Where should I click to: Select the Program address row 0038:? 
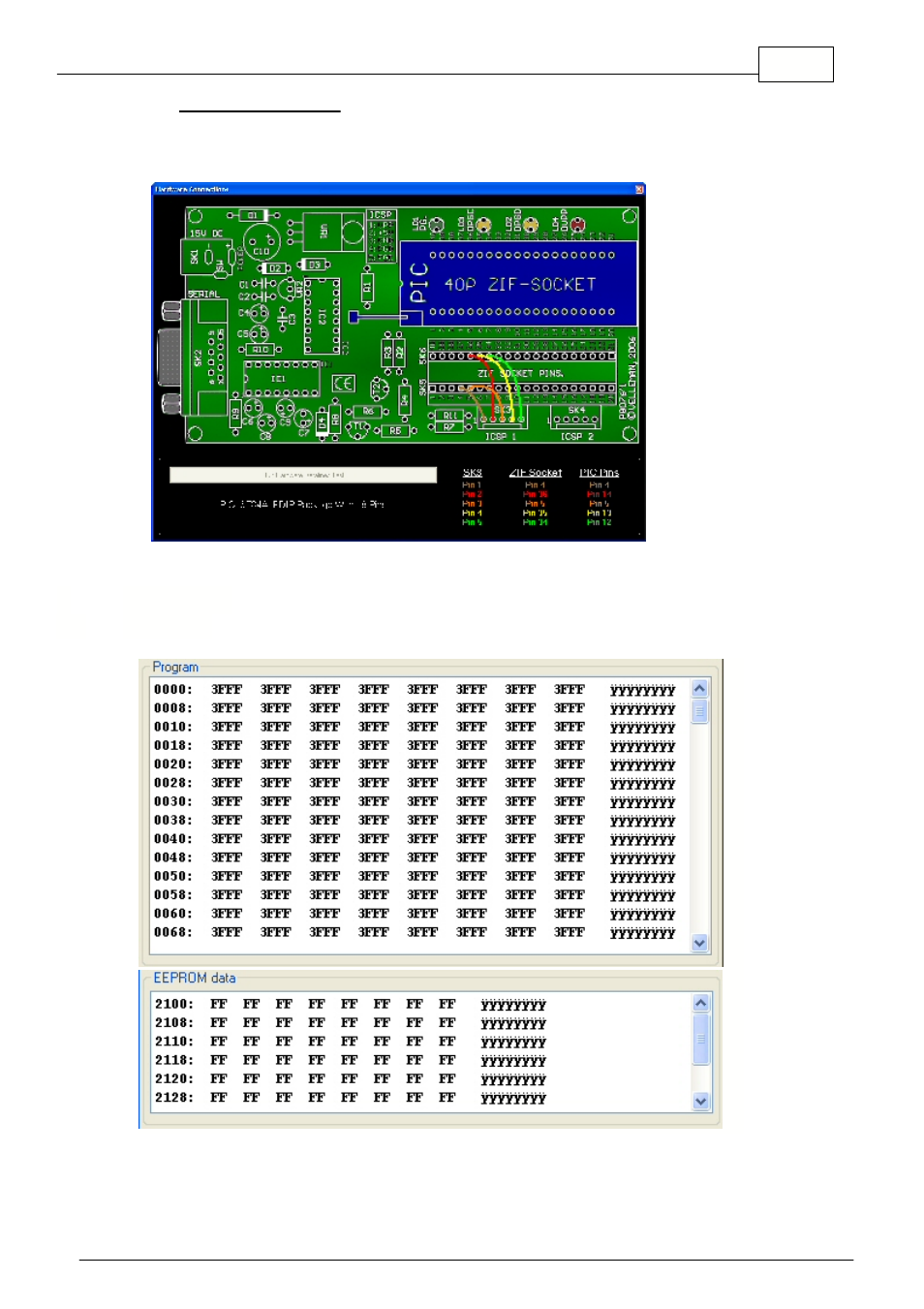(415, 821)
